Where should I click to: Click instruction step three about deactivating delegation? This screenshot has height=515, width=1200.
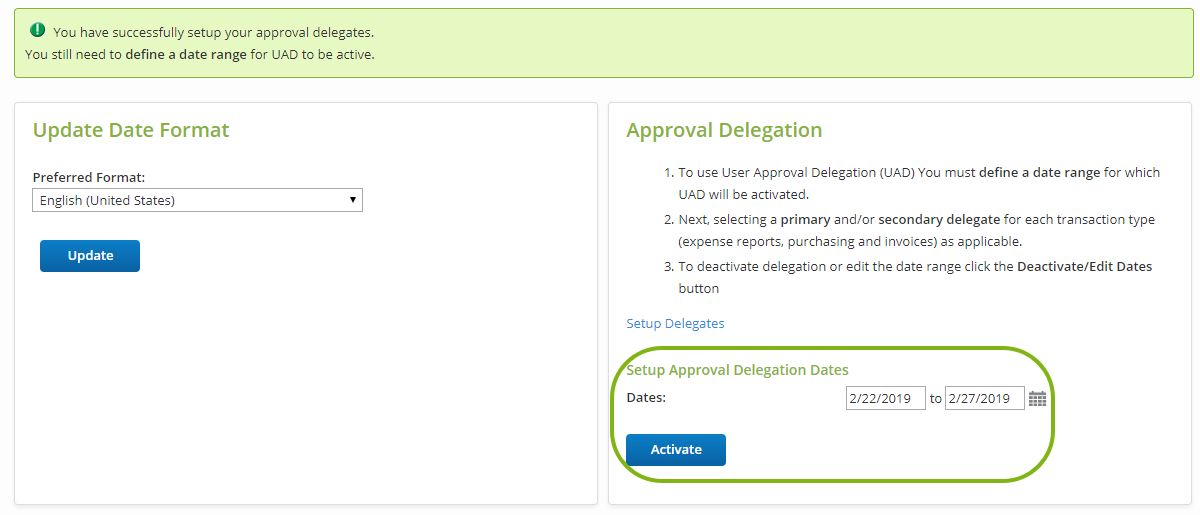click(x=914, y=277)
